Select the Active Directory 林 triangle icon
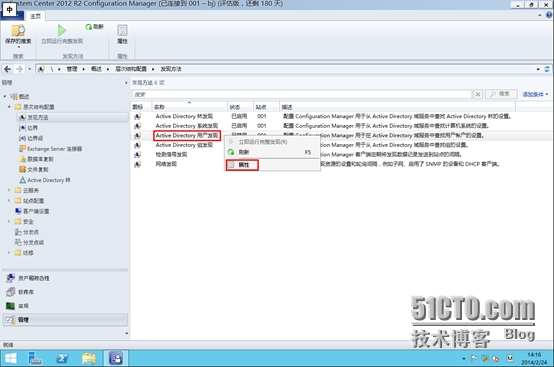554x367 pixels. pyautogui.click(x=22, y=180)
